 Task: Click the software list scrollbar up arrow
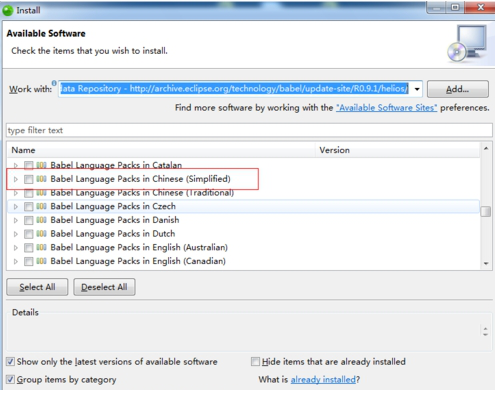[486, 148]
